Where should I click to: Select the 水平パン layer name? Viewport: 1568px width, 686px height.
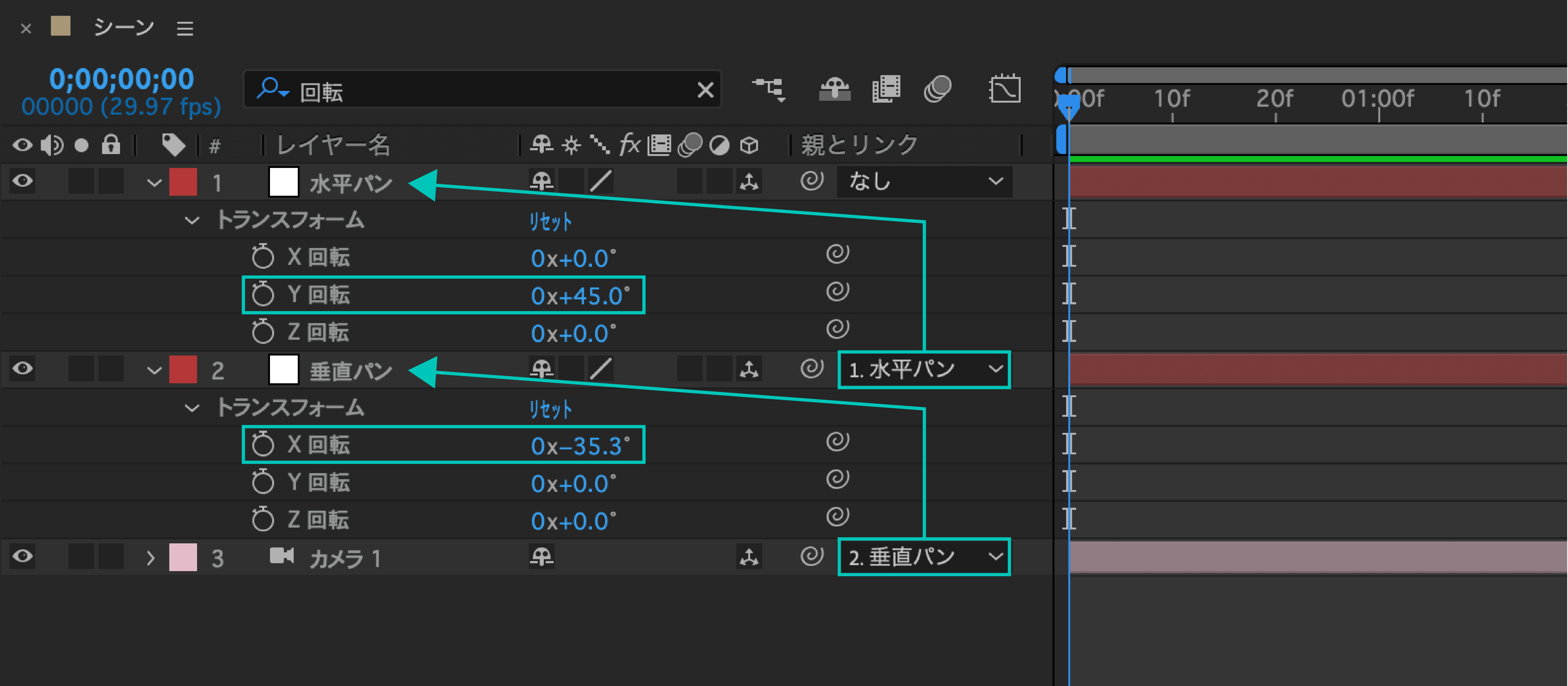tap(351, 183)
